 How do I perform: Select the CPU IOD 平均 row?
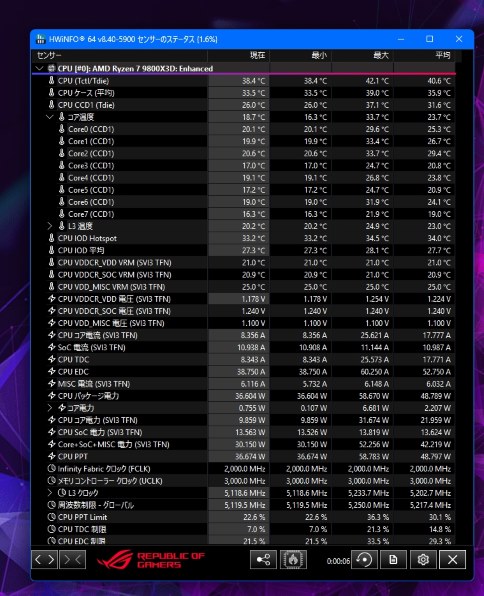click(244, 250)
